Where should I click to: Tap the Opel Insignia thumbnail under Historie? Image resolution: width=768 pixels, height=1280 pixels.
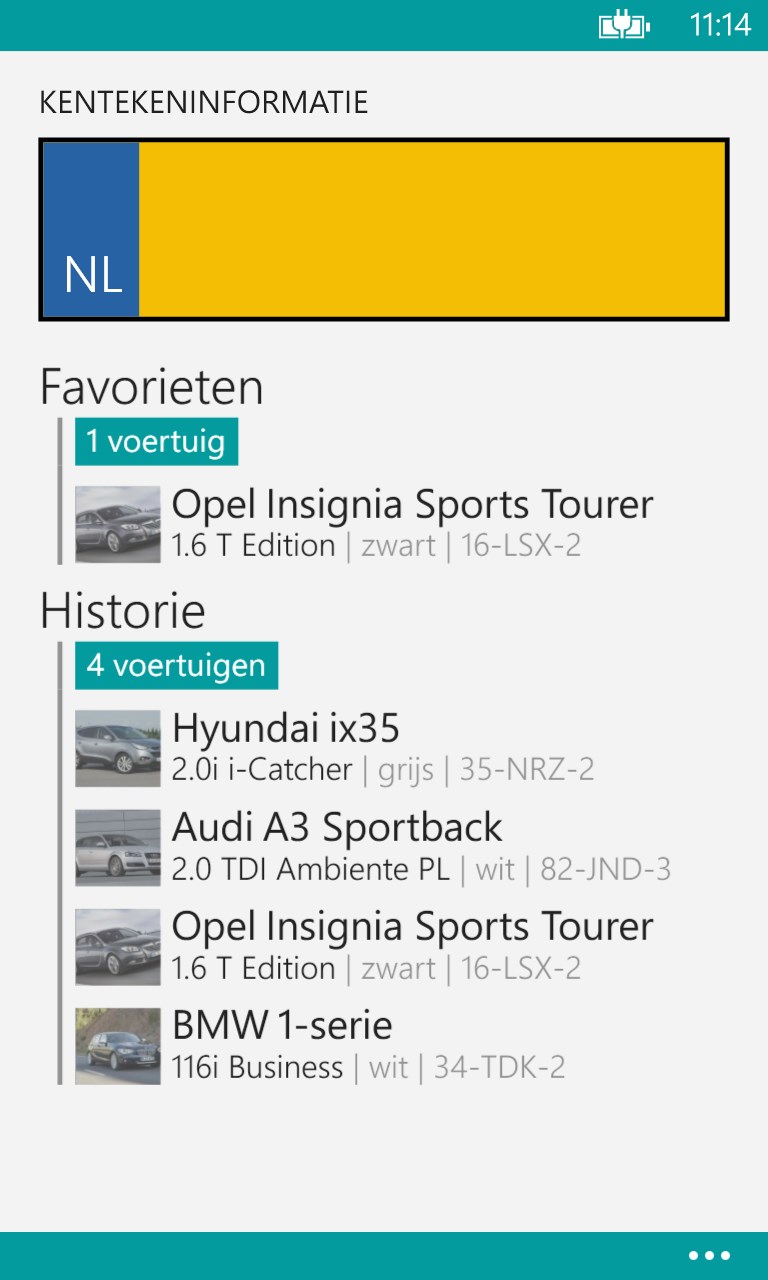[118, 946]
